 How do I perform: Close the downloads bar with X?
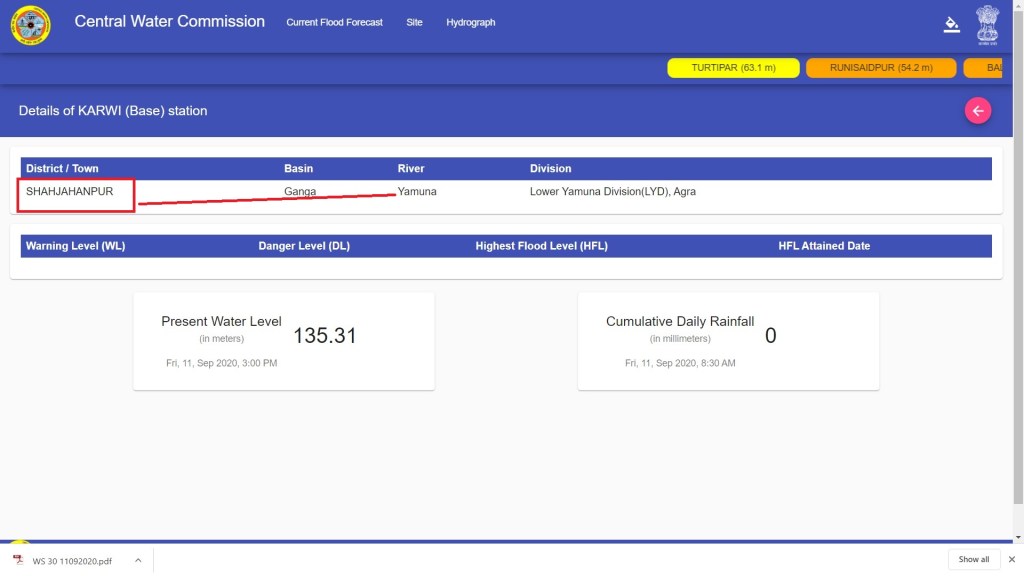click(x=1011, y=559)
